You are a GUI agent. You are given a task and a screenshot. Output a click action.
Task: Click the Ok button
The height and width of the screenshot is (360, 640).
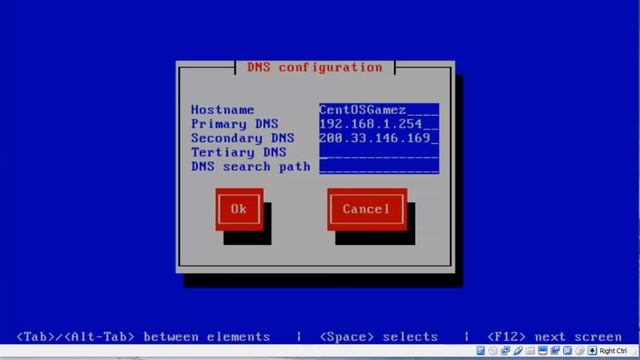[x=240, y=209]
